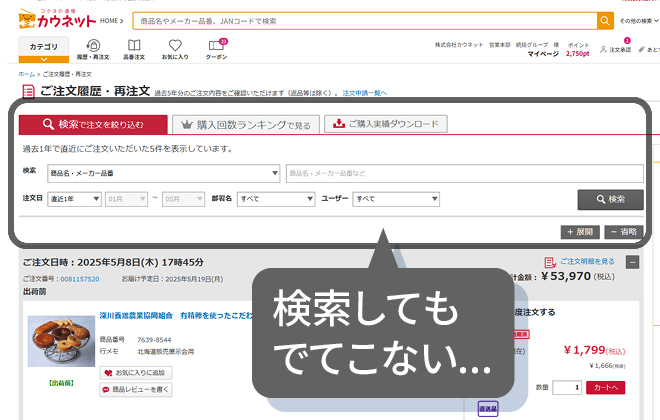Click the − 省略 collapse button

click(624, 232)
